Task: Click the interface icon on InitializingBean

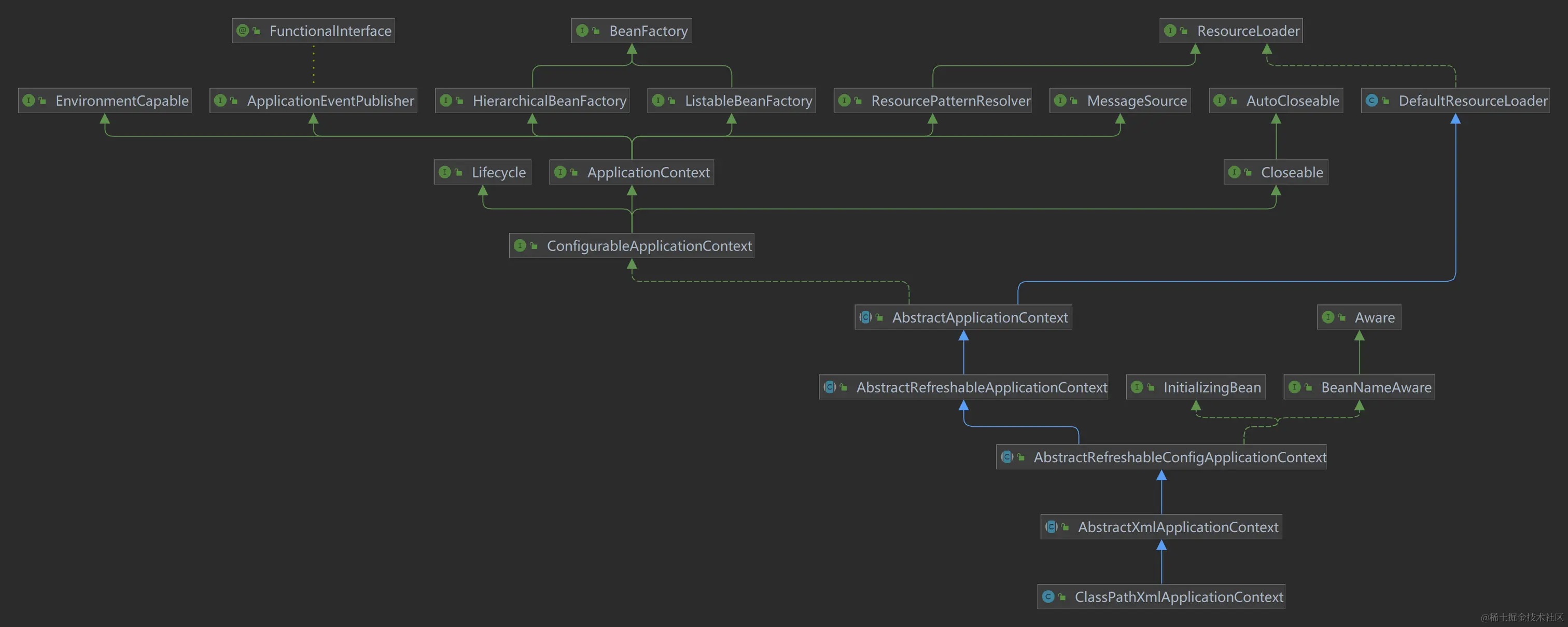Action: coord(1137,387)
